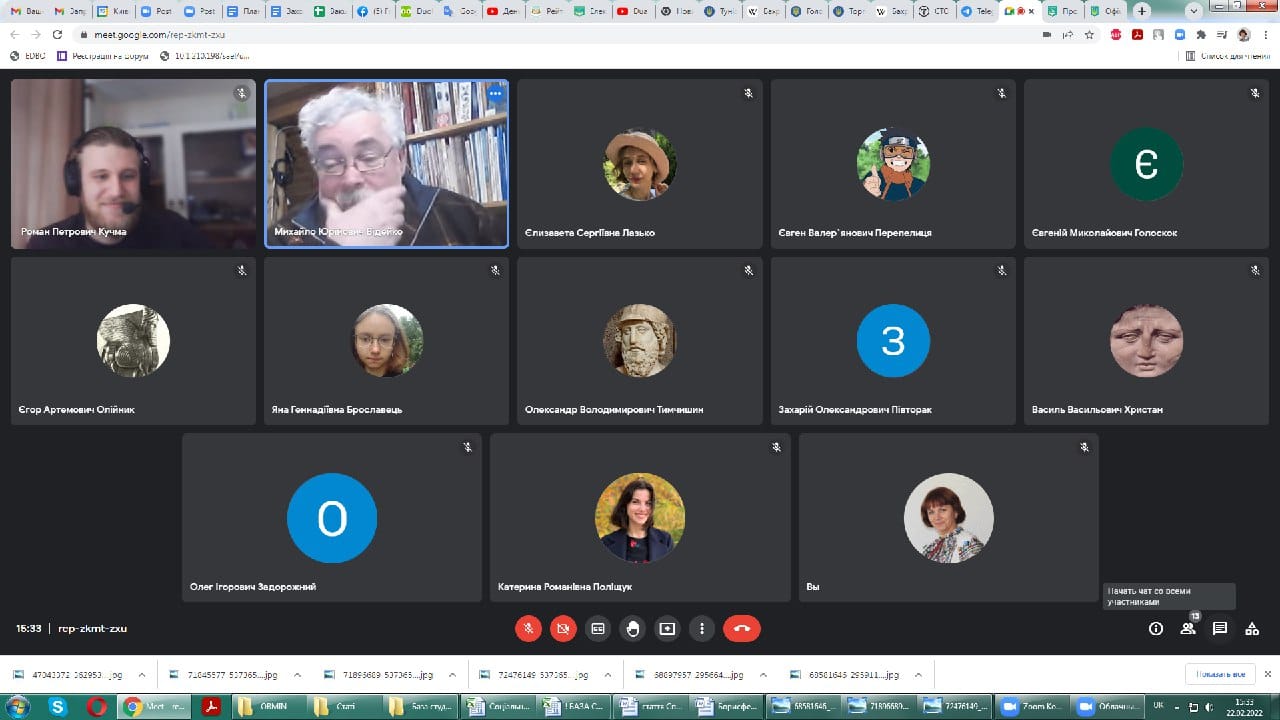Click 'Показать все' downloads button
Screen dimensions: 1280x720
point(1219,674)
